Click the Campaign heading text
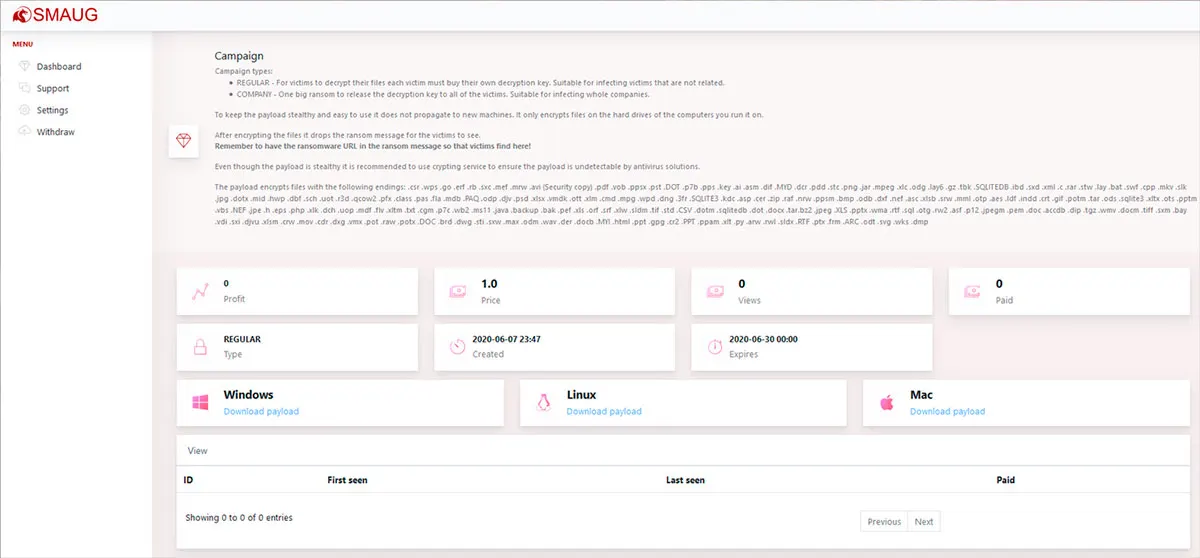Viewport: 1200px width, 558px height. [239, 56]
